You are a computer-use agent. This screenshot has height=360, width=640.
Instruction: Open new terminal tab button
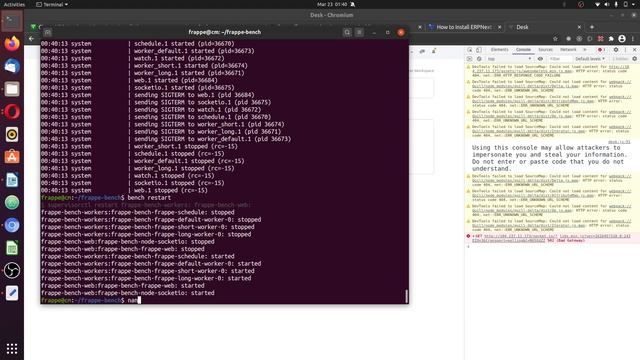[47, 32]
